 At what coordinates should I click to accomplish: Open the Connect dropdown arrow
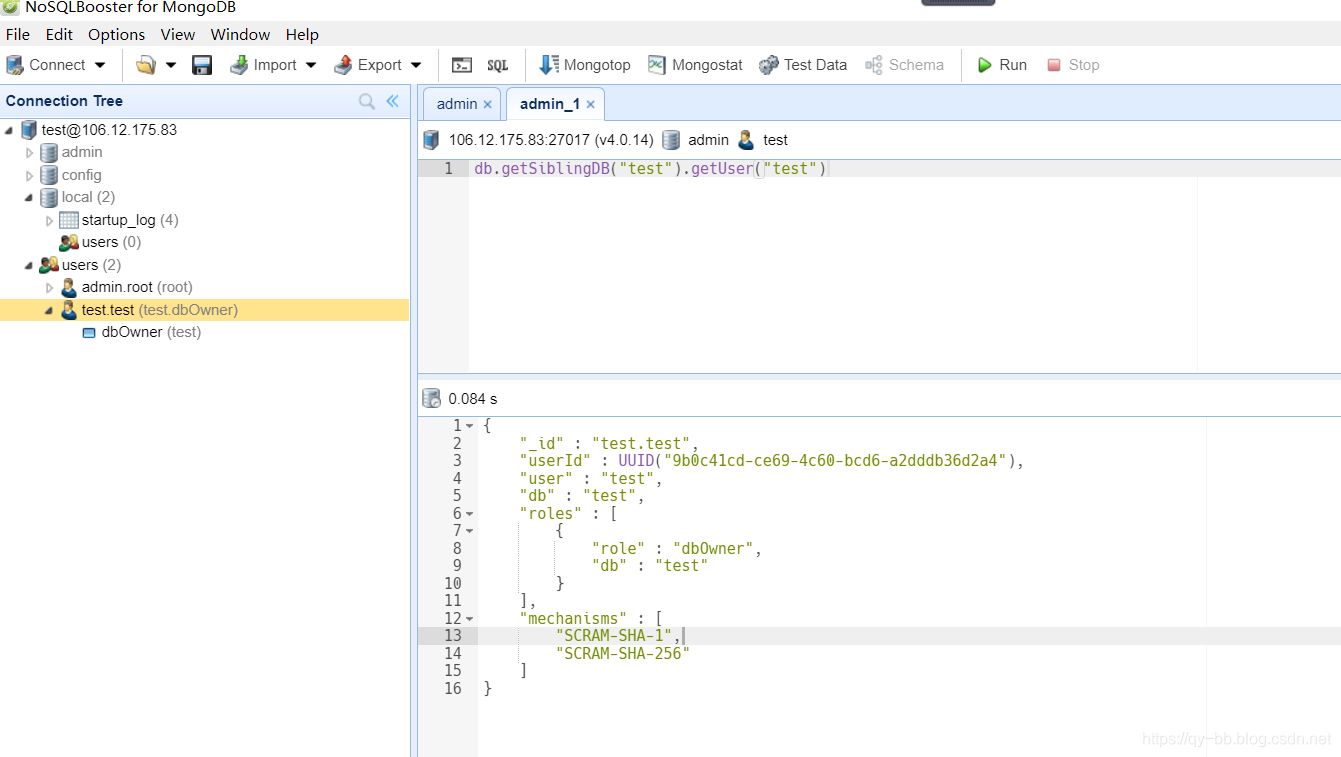click(x=100, y=65)
